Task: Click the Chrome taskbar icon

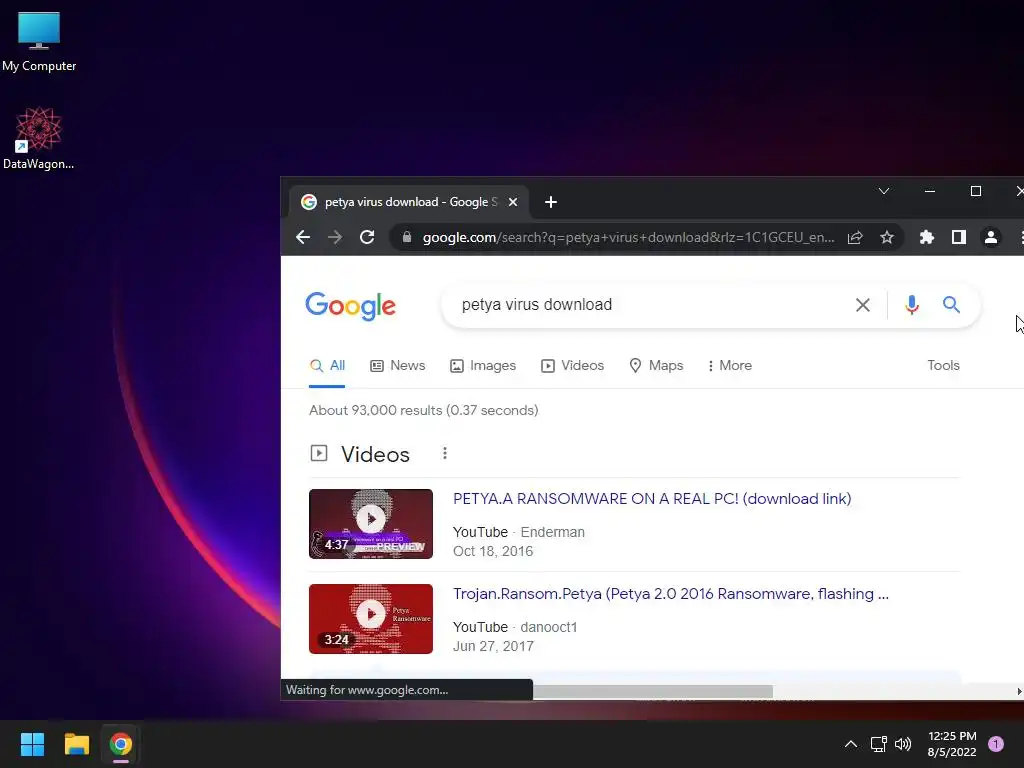Action: coord(121,744)
